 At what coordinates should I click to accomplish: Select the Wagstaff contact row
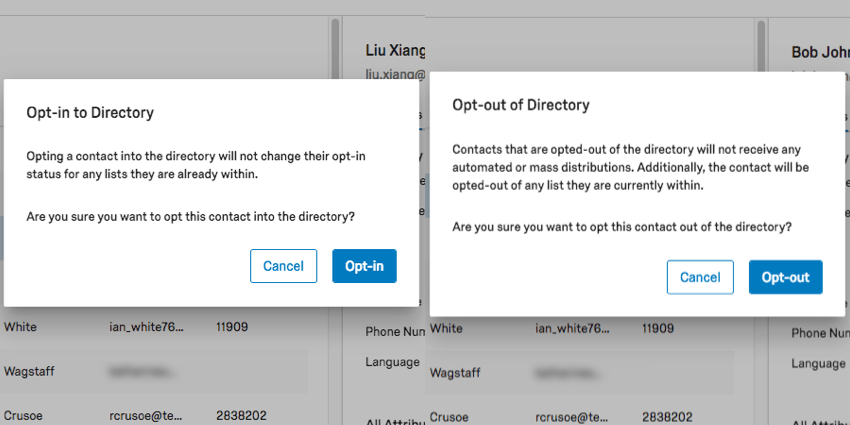click(30, 372)
